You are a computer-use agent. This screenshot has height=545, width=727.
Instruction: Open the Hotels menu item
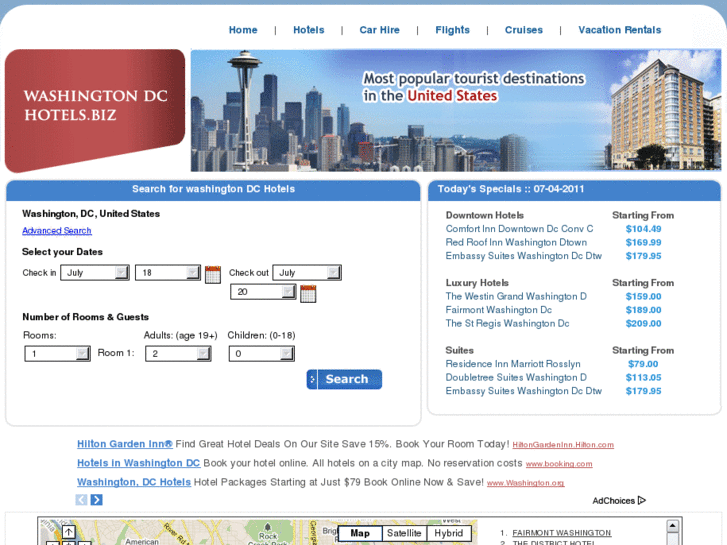309,30
